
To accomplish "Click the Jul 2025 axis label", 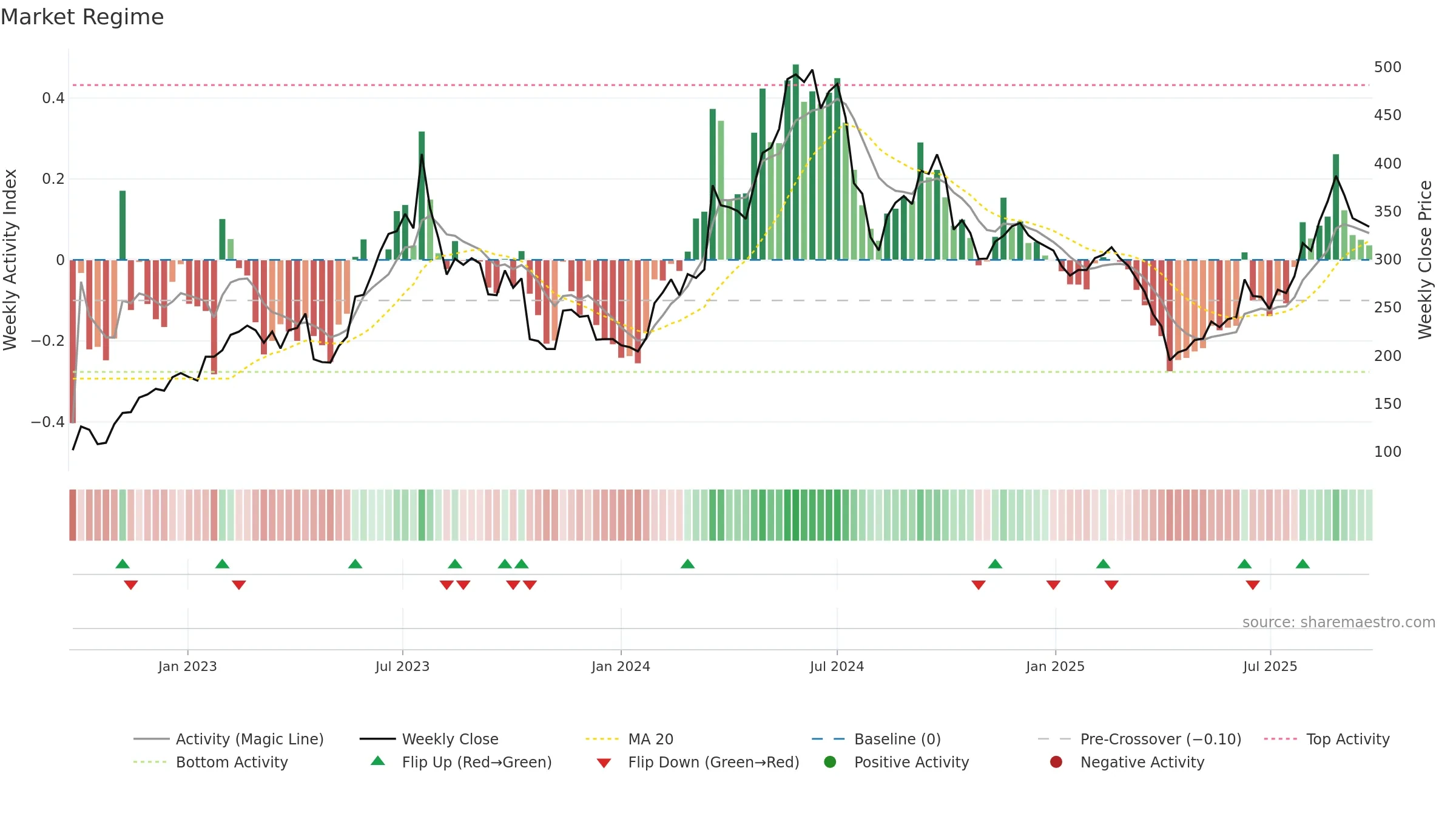I will tap(1270, 666).
